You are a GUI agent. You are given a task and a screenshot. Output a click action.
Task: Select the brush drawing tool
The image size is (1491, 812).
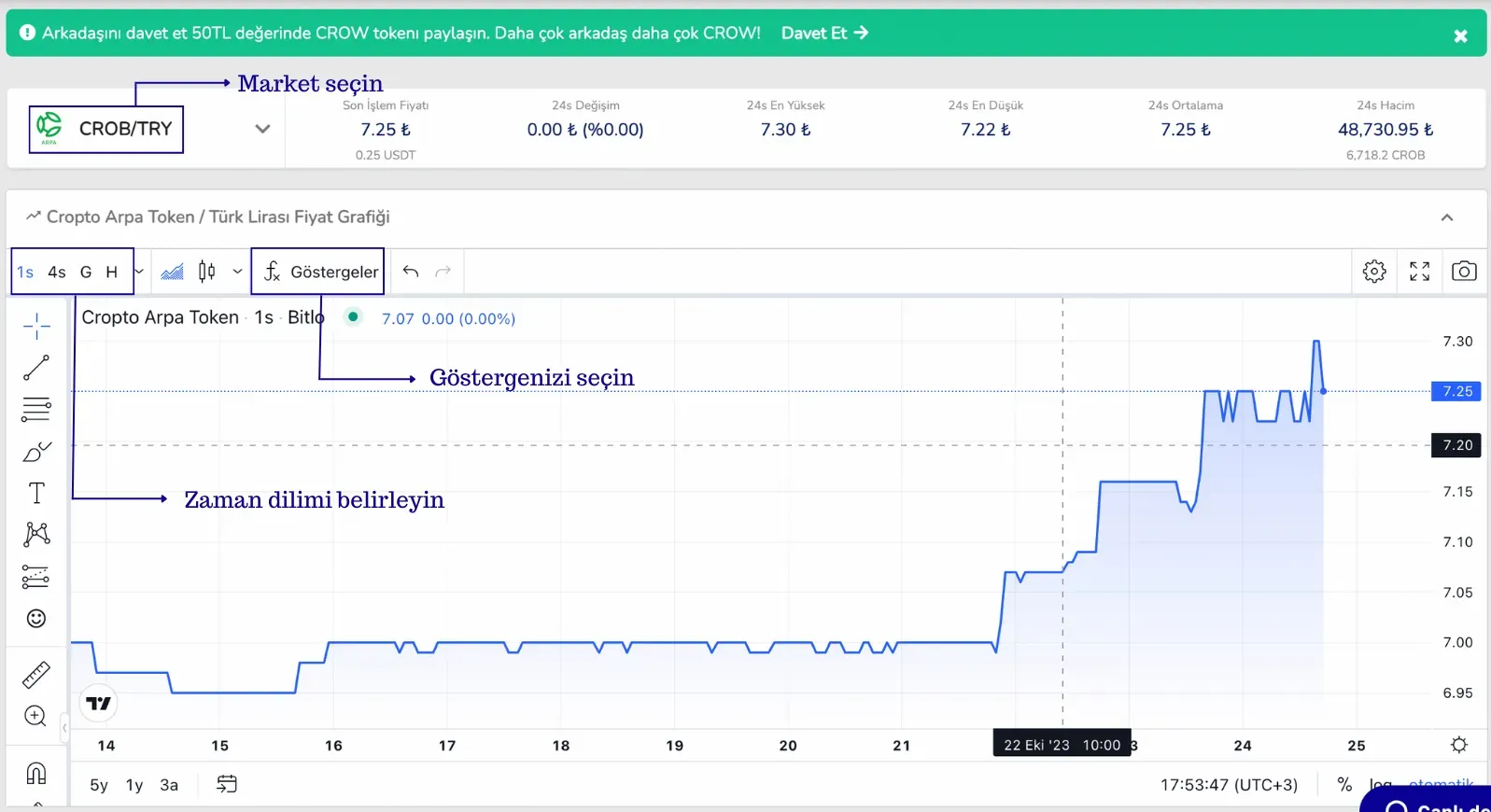pyautogui.click(x=36, y=452)
